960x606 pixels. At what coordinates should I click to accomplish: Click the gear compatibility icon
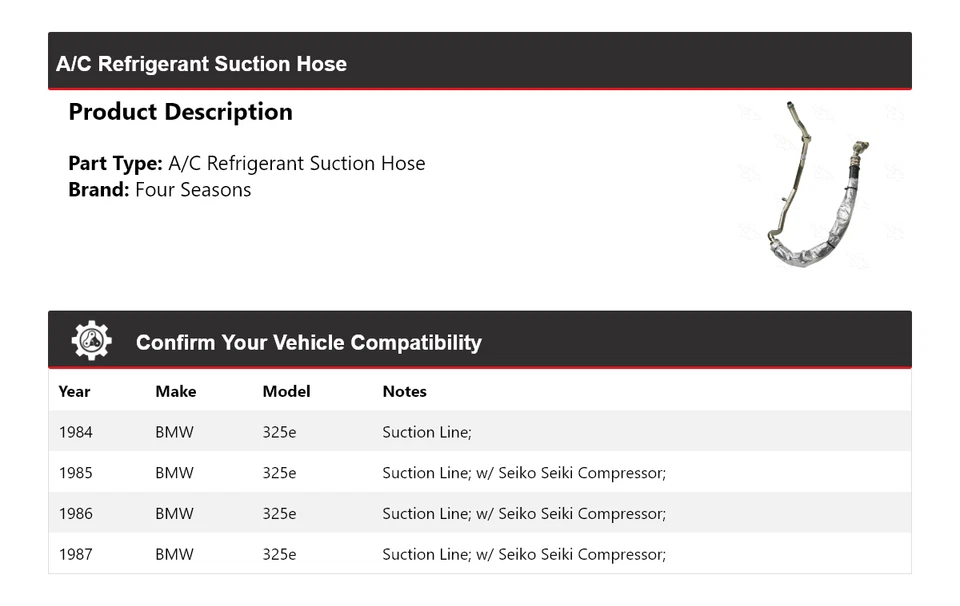pos(91,341)
